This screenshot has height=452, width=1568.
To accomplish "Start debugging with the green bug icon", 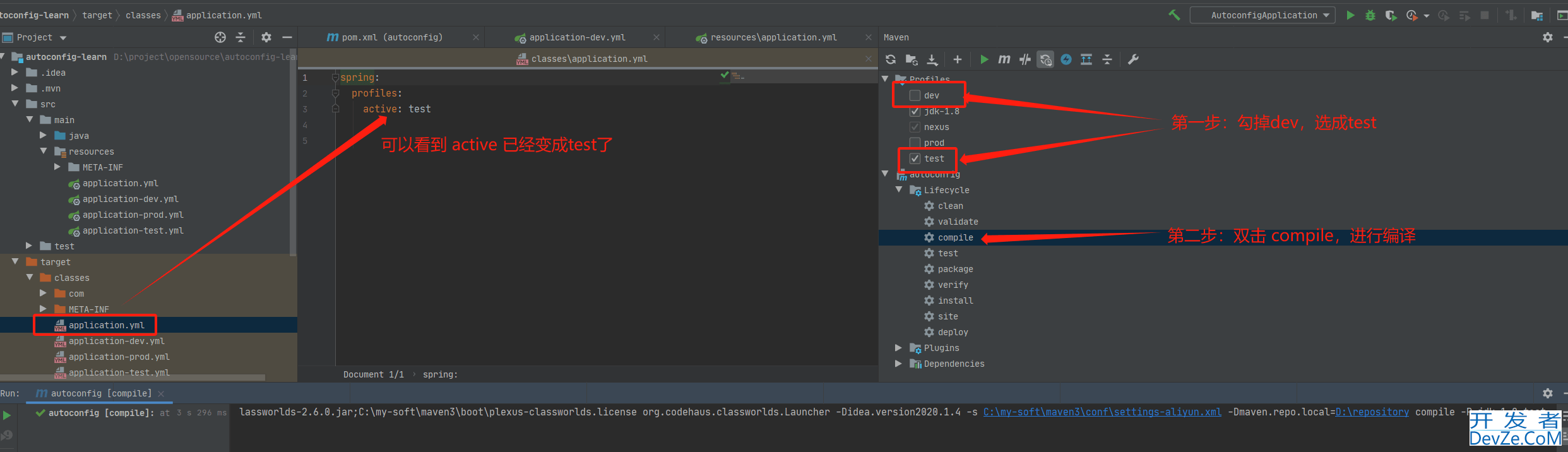I will 1370,15.
